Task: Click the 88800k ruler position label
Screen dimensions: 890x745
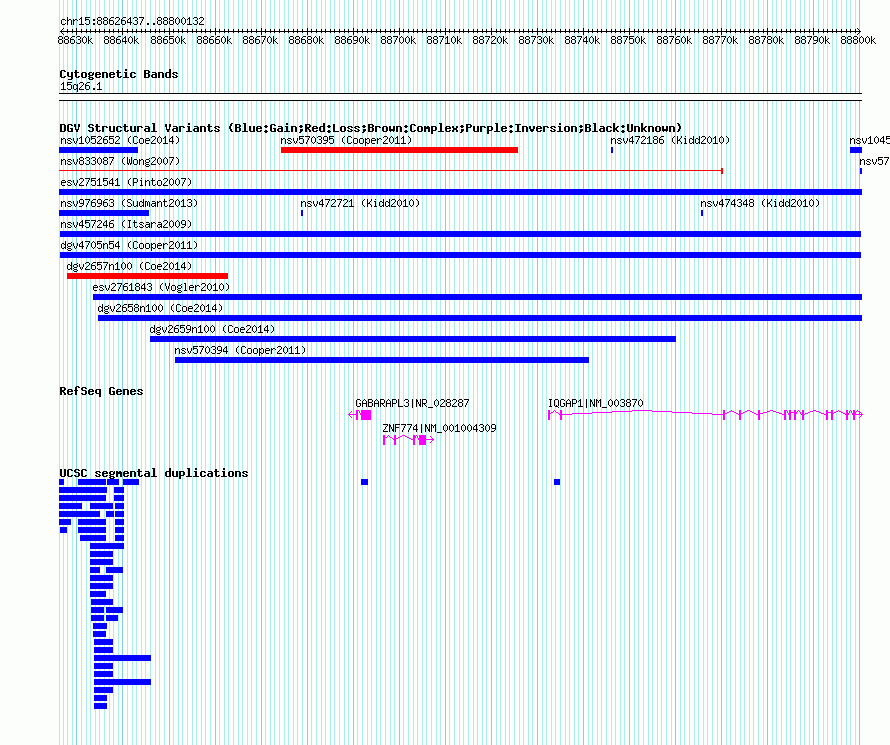Action: point(858,40)
